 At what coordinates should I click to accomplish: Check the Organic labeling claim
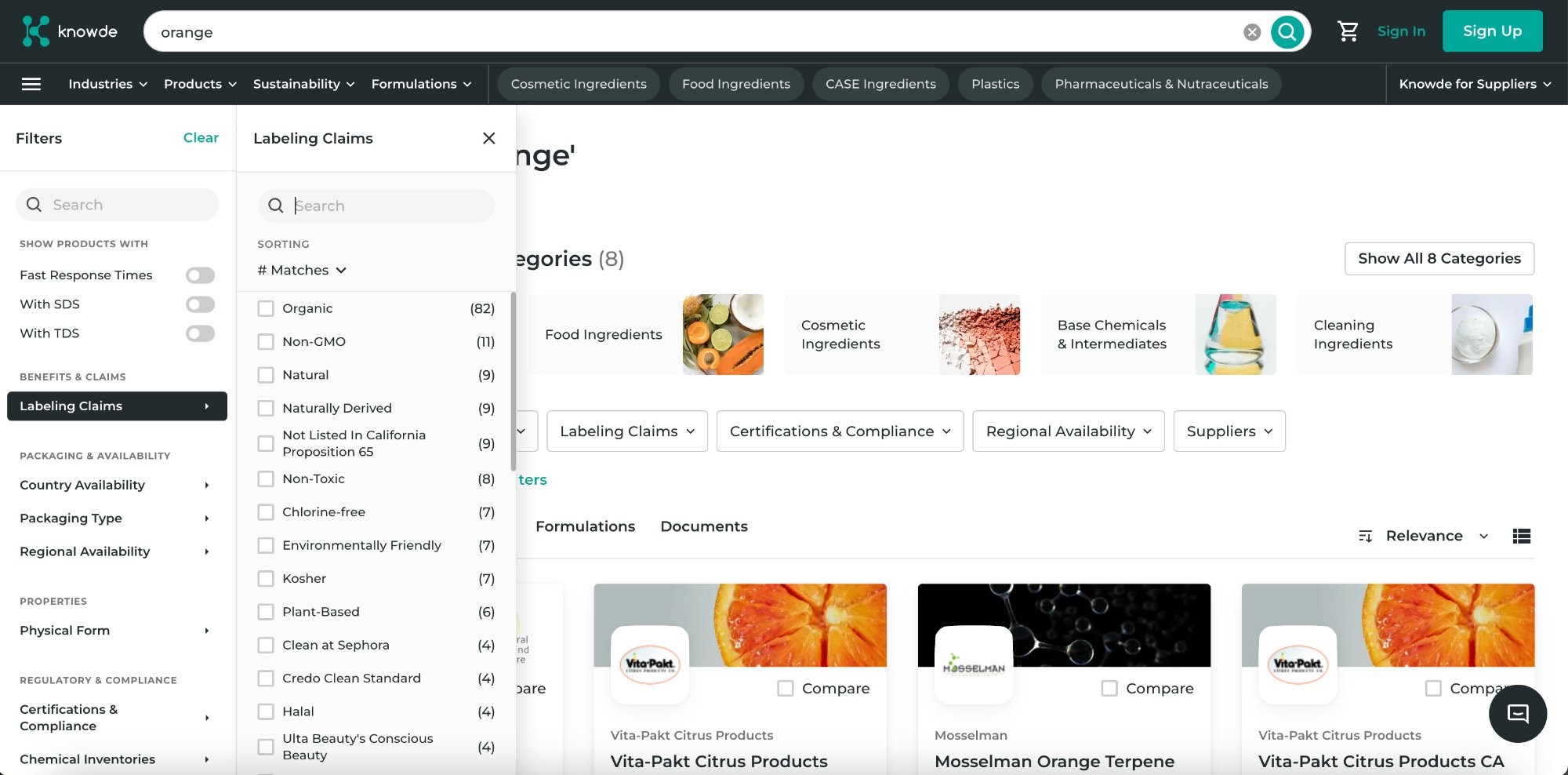266,308
